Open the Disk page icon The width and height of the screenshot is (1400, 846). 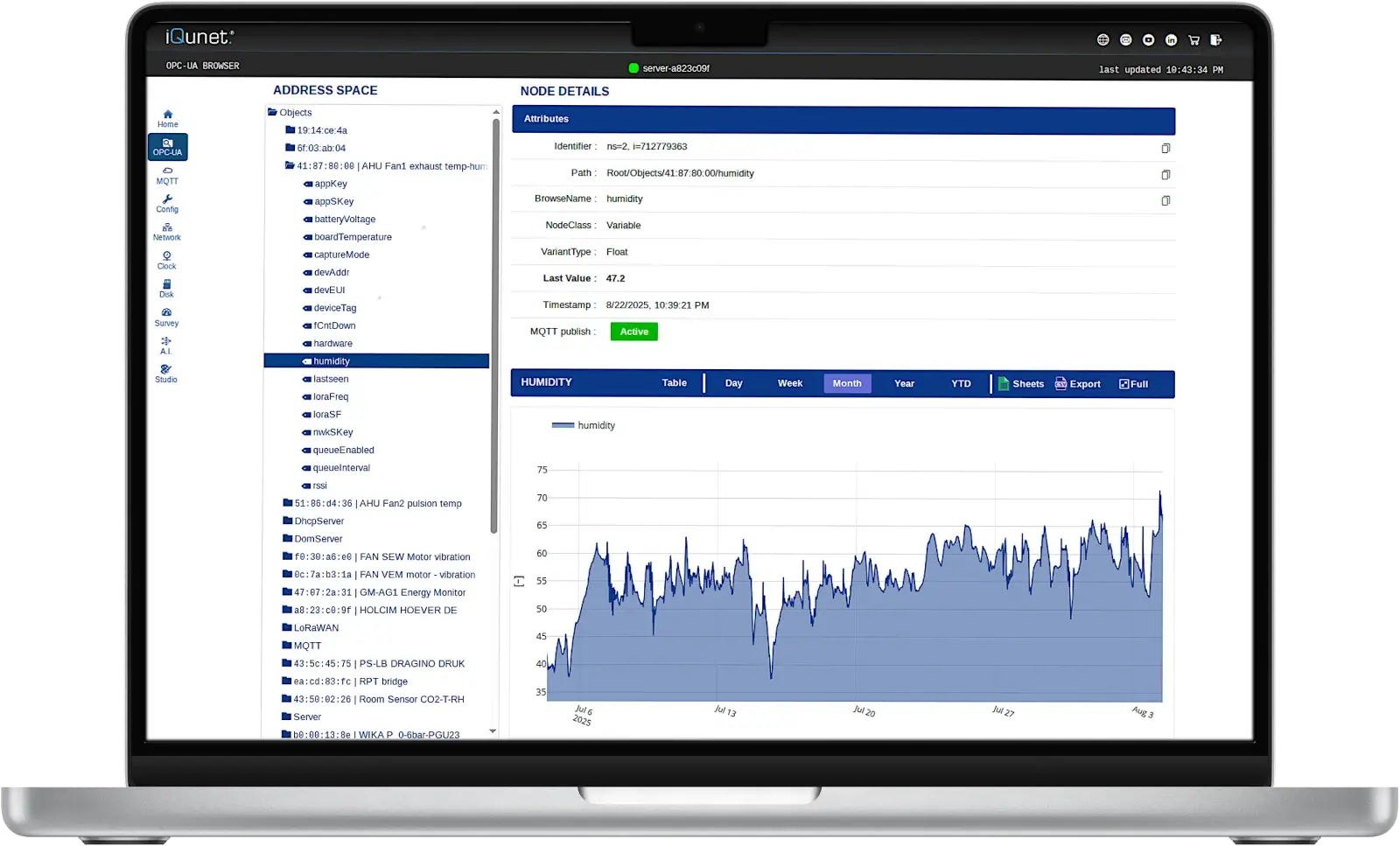166,288
